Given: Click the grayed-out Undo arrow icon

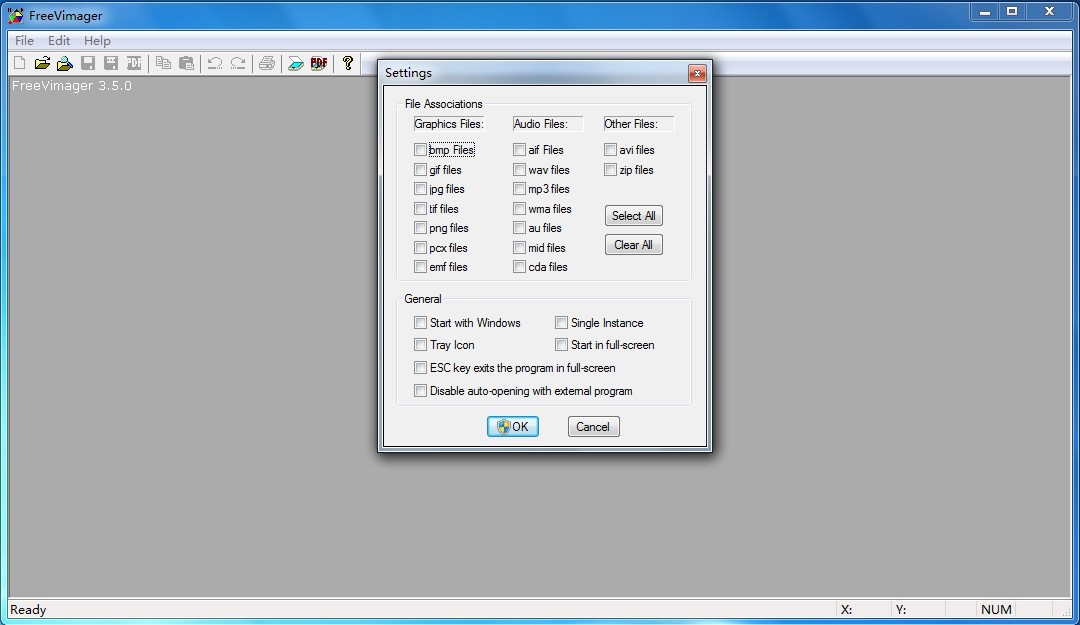Looking at the screenshot, I should [x=214, y=63].
